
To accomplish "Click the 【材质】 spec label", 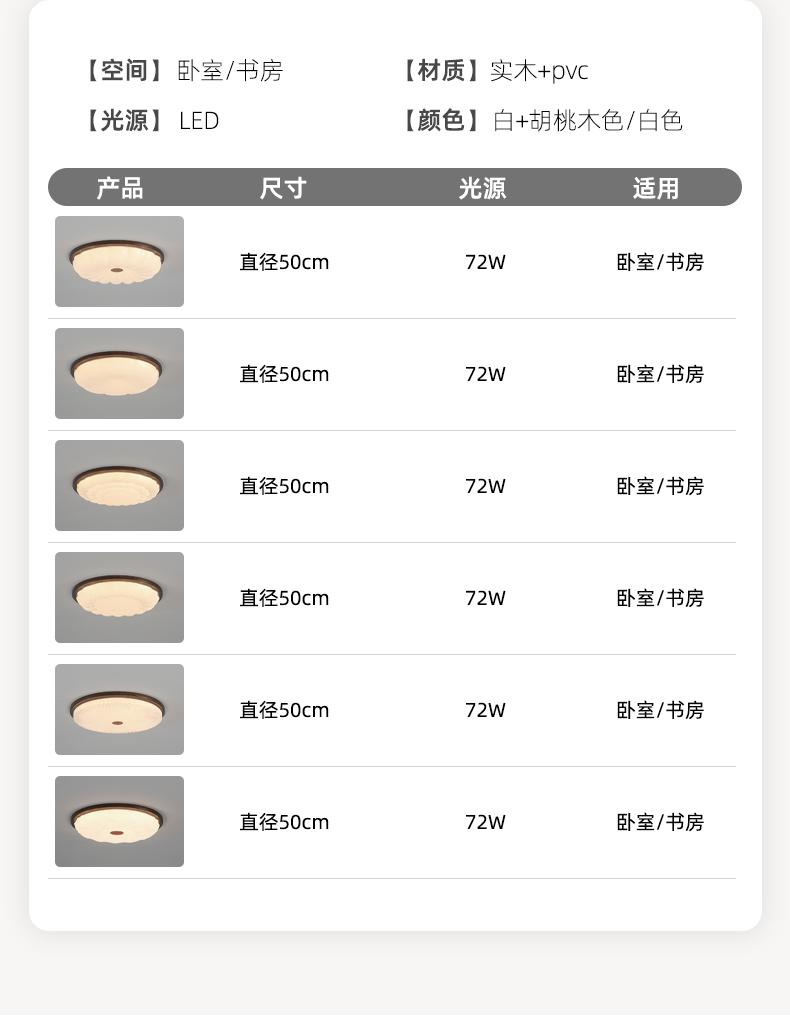I will pyautogui.click(x=441, y=71).
